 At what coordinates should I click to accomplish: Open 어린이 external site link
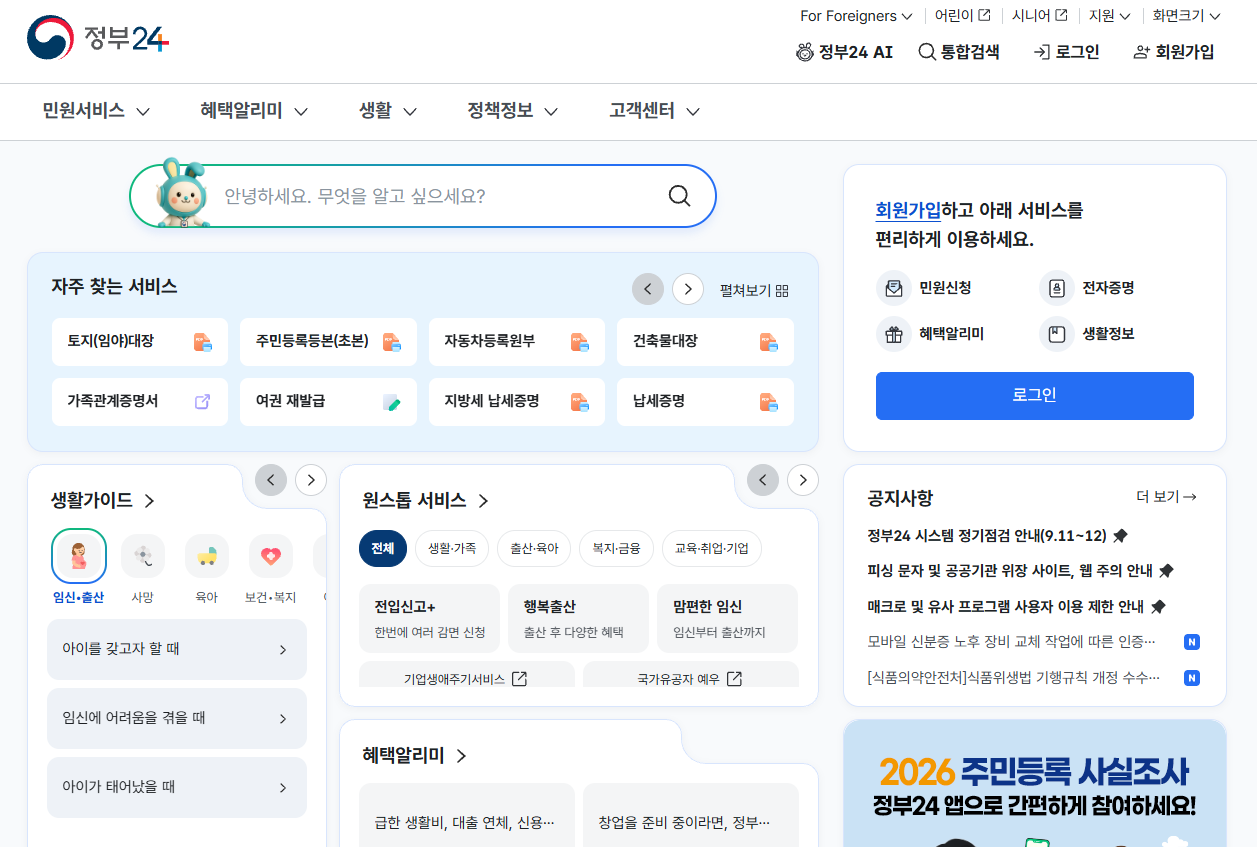coord(962,16)
